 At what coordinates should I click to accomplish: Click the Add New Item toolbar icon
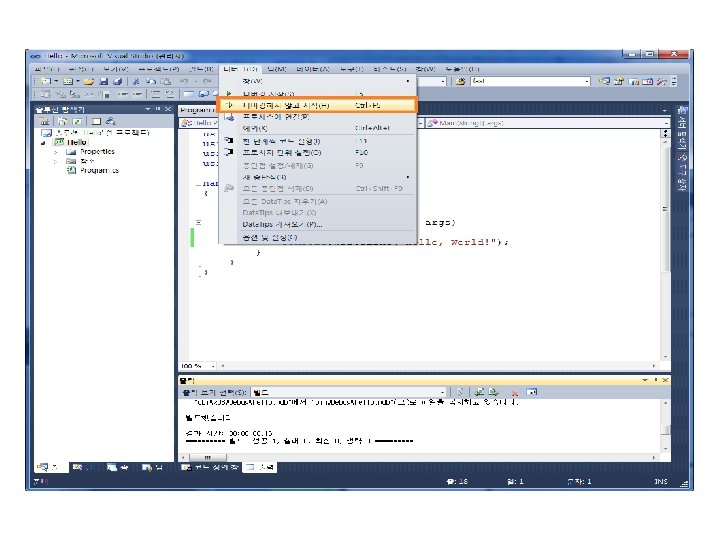68,81
